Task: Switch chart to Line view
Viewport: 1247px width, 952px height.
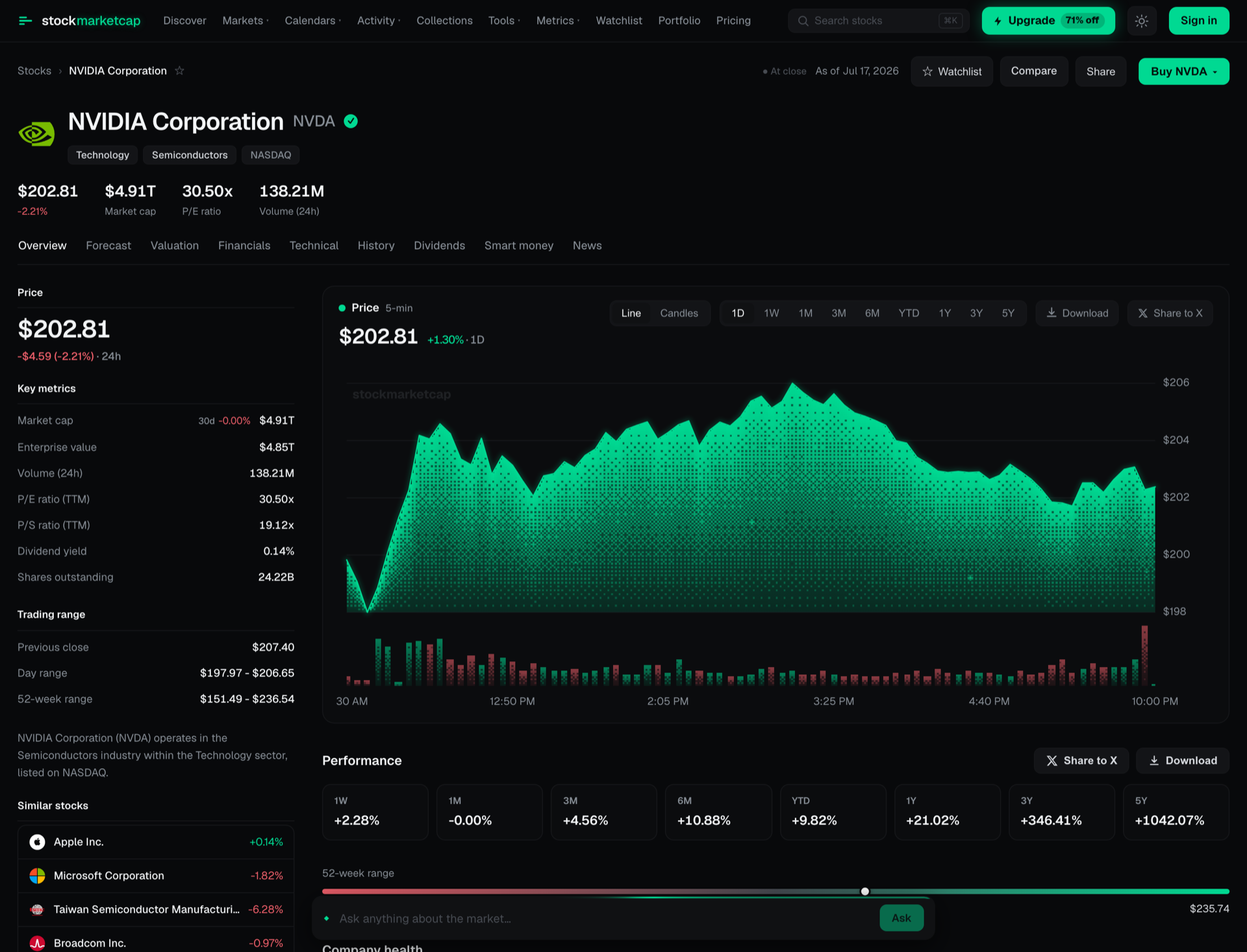Action: [x=631, y=313]
